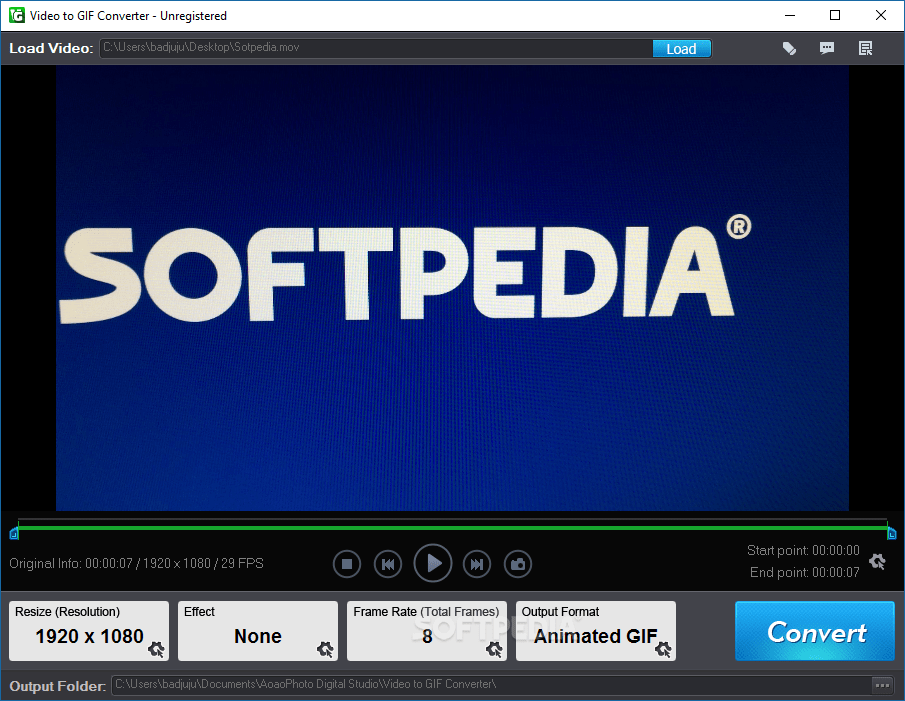The height and width of the screenshot is (701, 905).
Task: Jump to previous frame button
Action: click(388, 564)
